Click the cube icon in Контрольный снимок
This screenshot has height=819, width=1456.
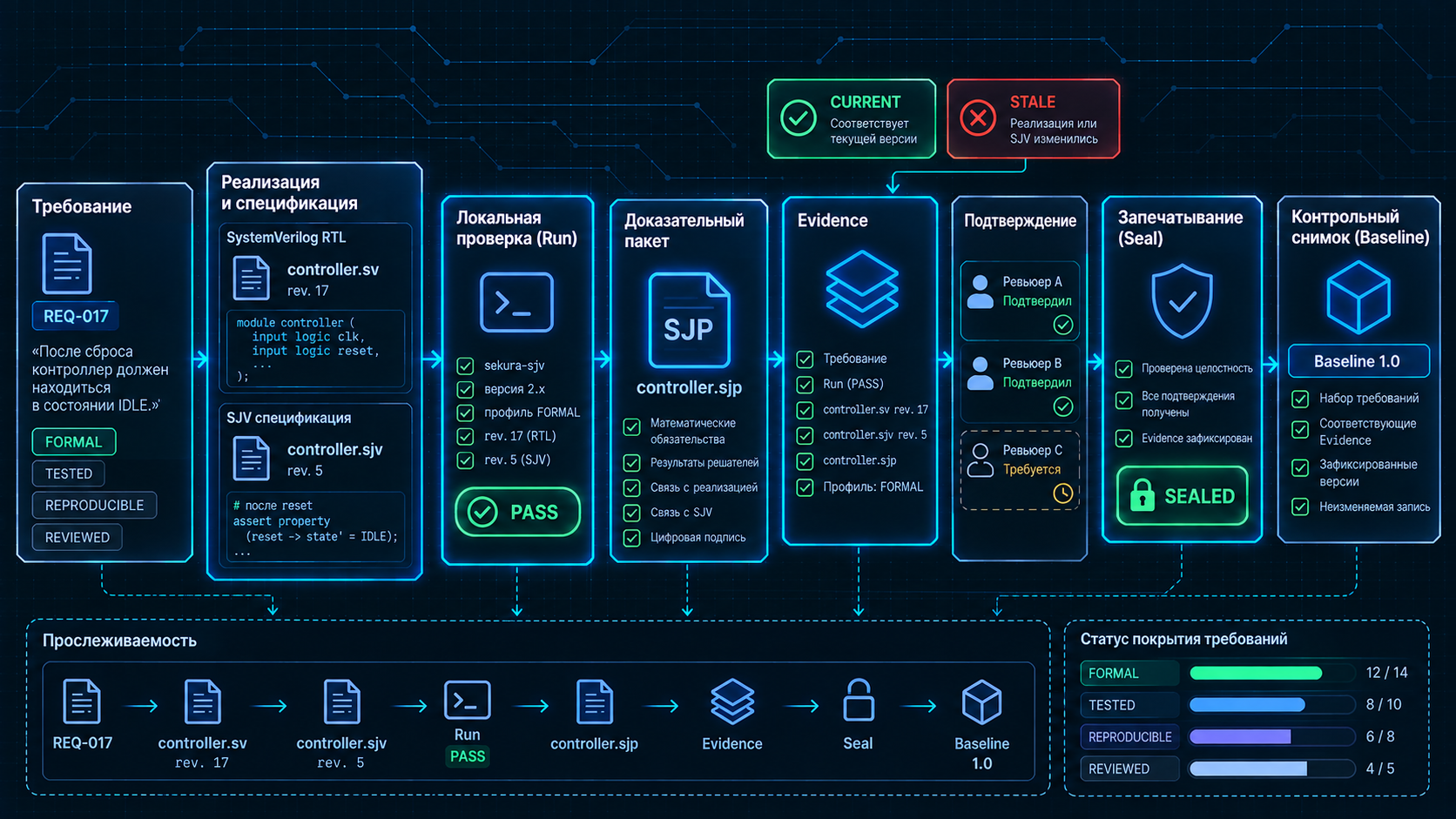tap(1358, 299)
